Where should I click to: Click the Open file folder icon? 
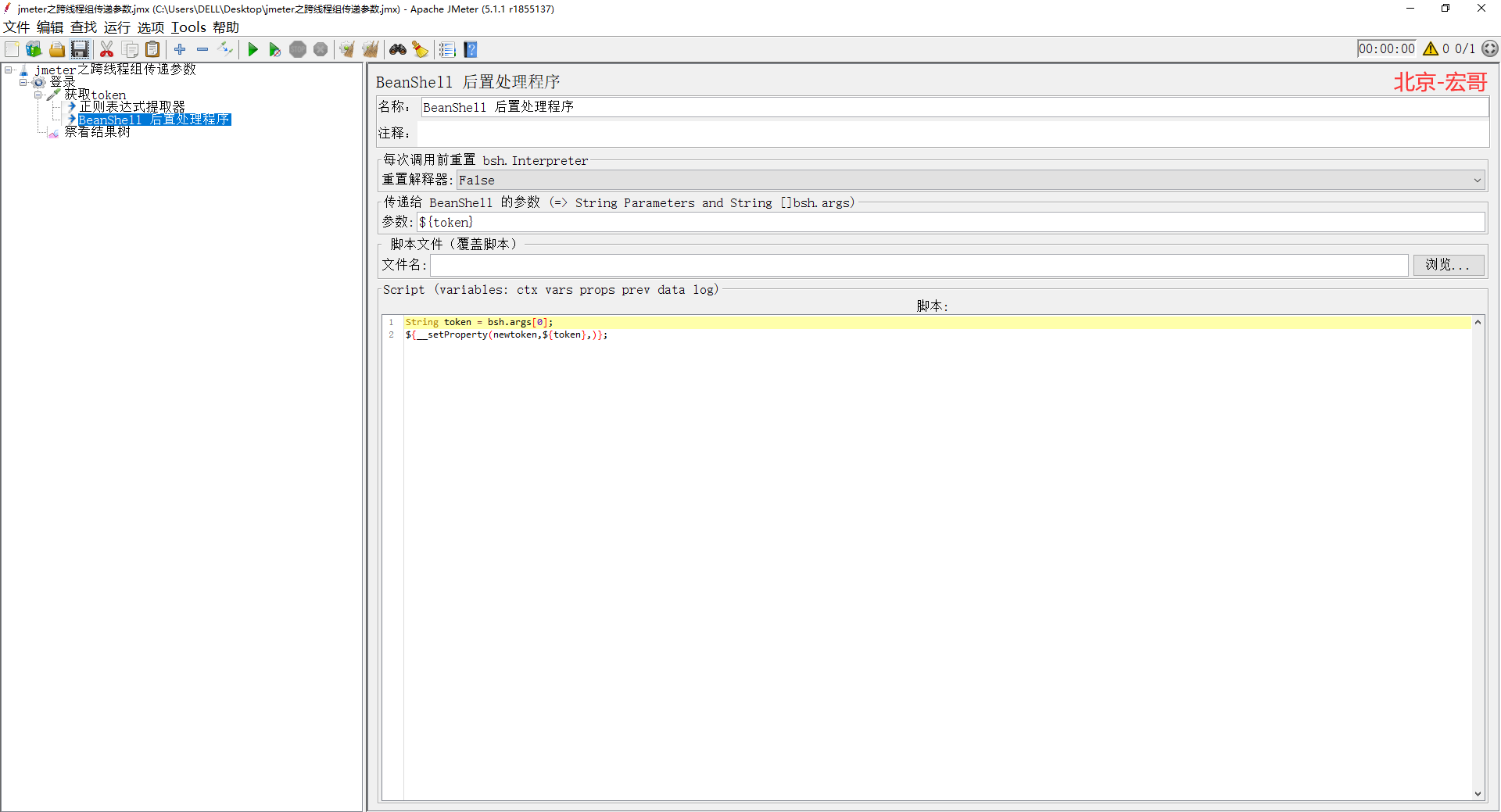(x=56, y=49)
